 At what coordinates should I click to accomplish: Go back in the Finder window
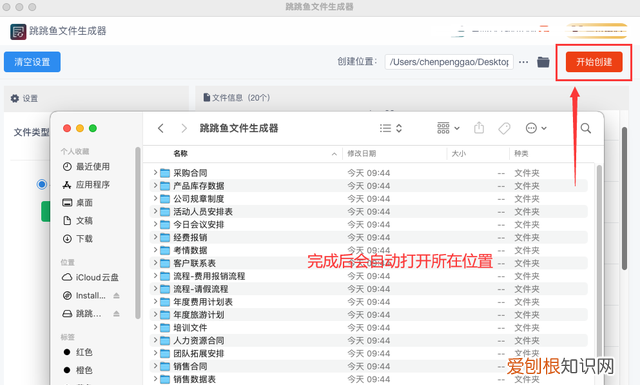tap(161, 128)
